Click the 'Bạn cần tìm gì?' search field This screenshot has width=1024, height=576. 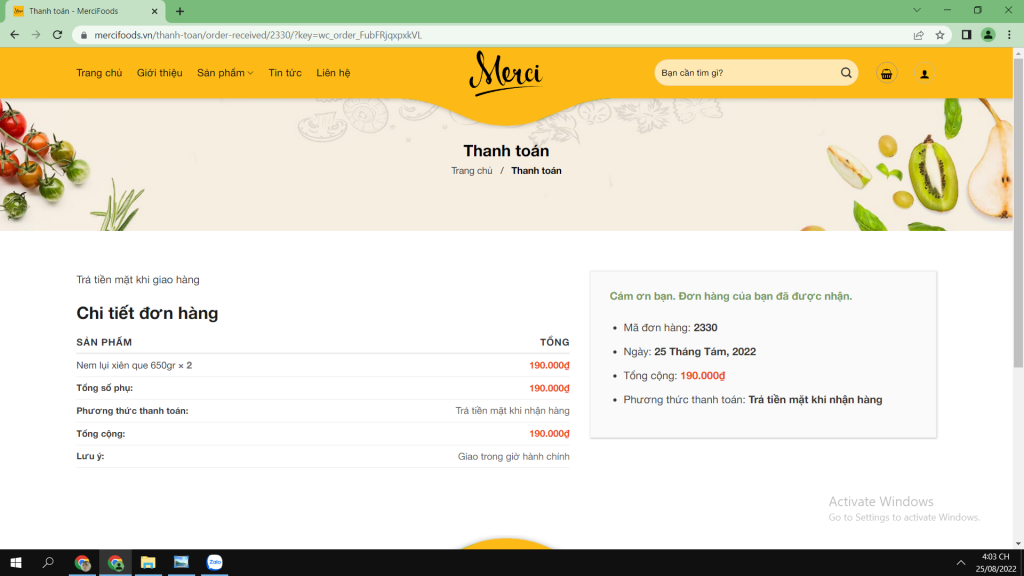(x=746, y=73)
